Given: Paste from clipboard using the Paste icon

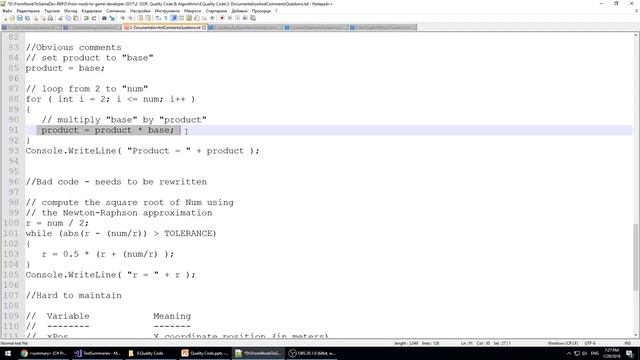Looking at the screenshot, I should click(x=76, y=18).
